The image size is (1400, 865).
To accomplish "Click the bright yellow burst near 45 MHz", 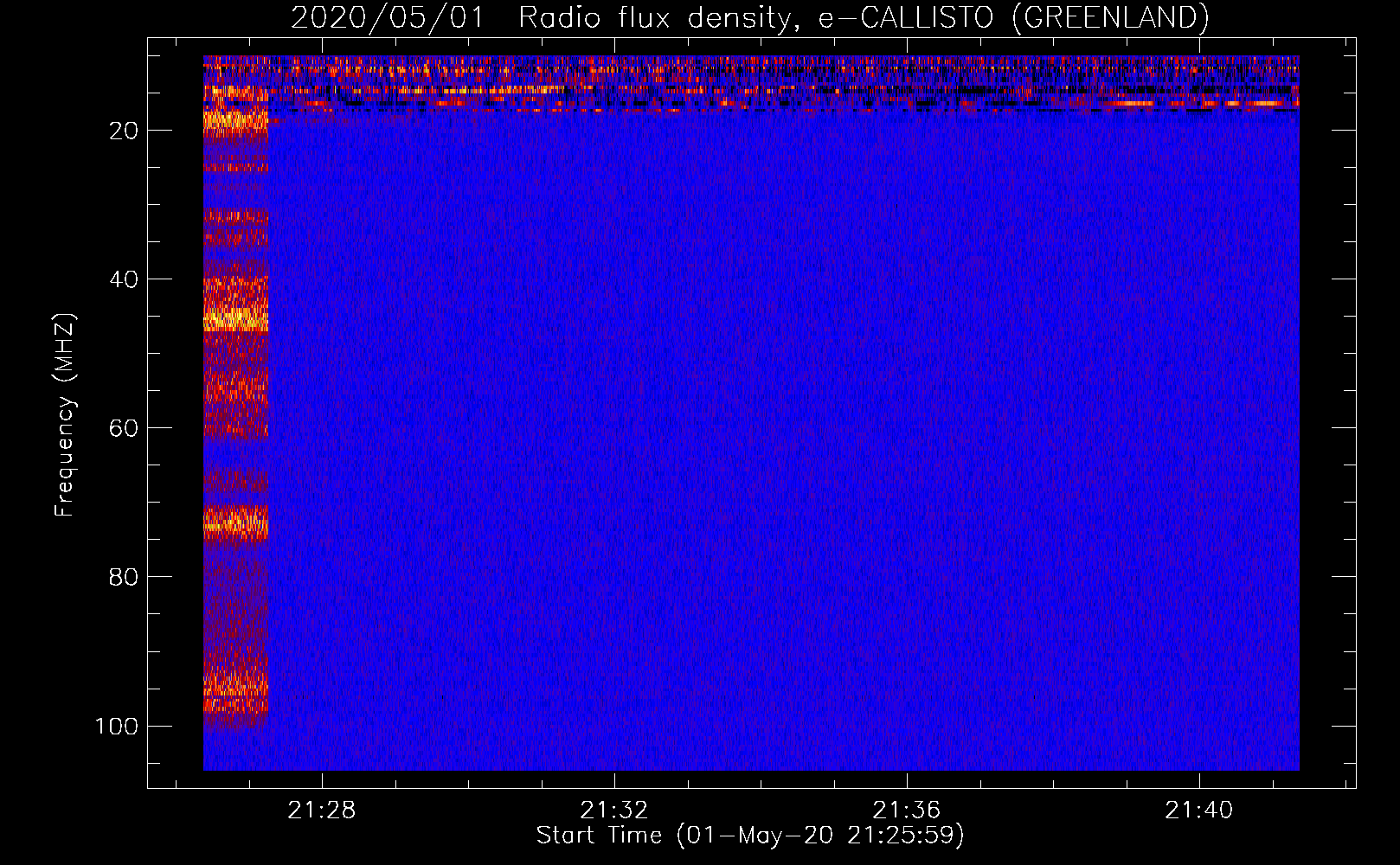I will pos(235,318).
